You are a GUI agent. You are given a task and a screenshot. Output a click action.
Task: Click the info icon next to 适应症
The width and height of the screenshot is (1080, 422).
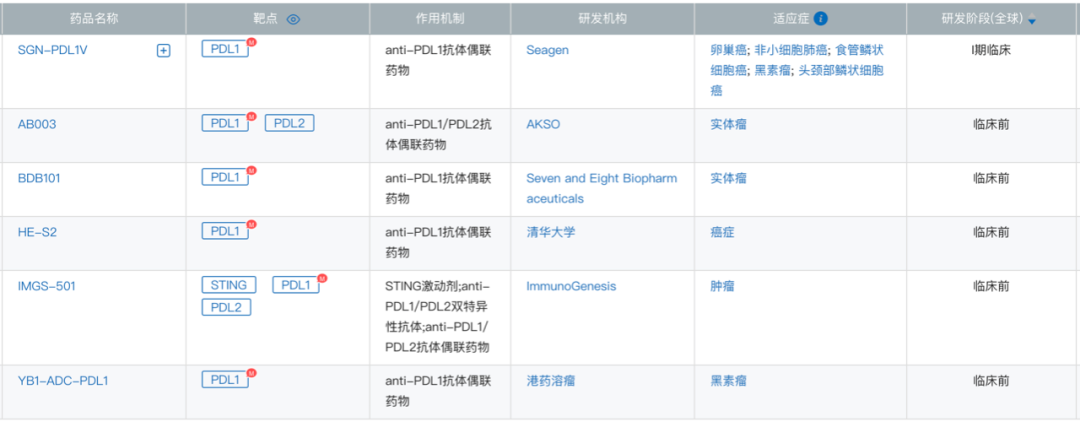(x=820, y=19)
